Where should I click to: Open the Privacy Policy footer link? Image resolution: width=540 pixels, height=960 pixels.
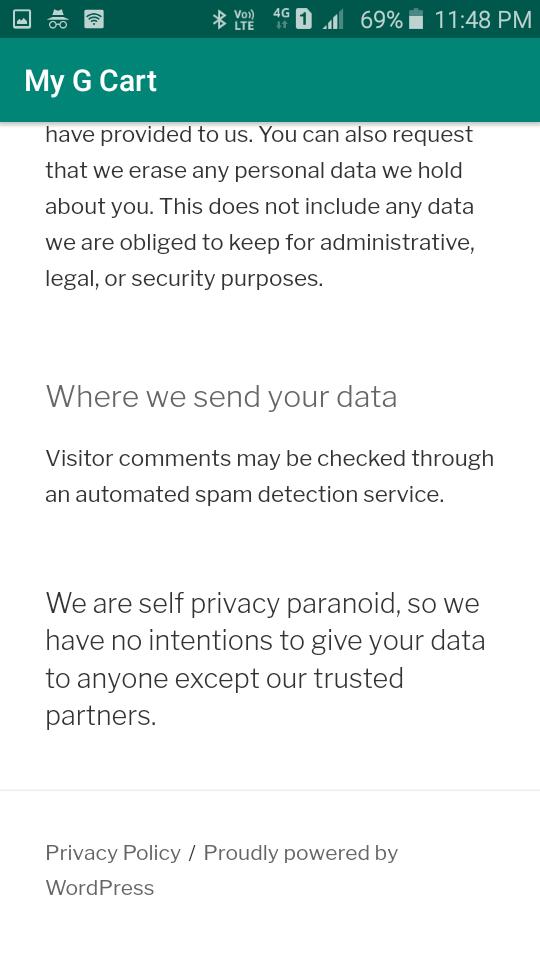click(x=113, y=853)
